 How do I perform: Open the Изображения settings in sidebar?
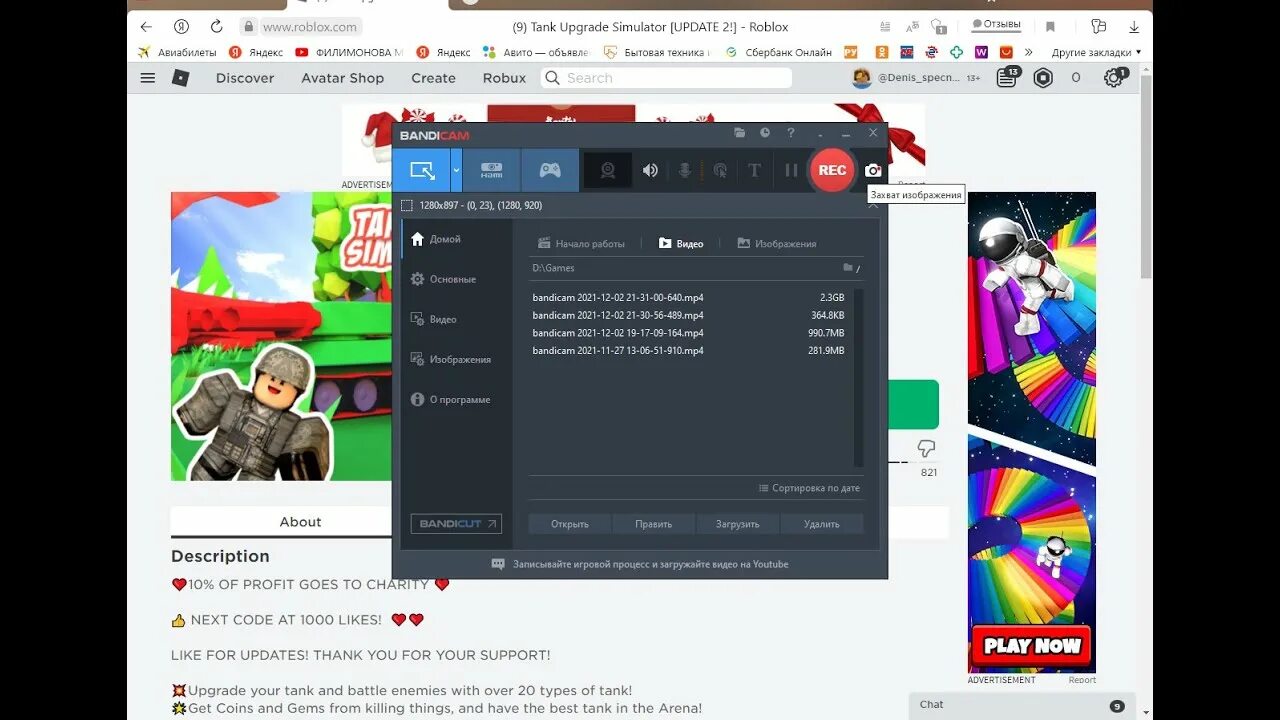450,360
